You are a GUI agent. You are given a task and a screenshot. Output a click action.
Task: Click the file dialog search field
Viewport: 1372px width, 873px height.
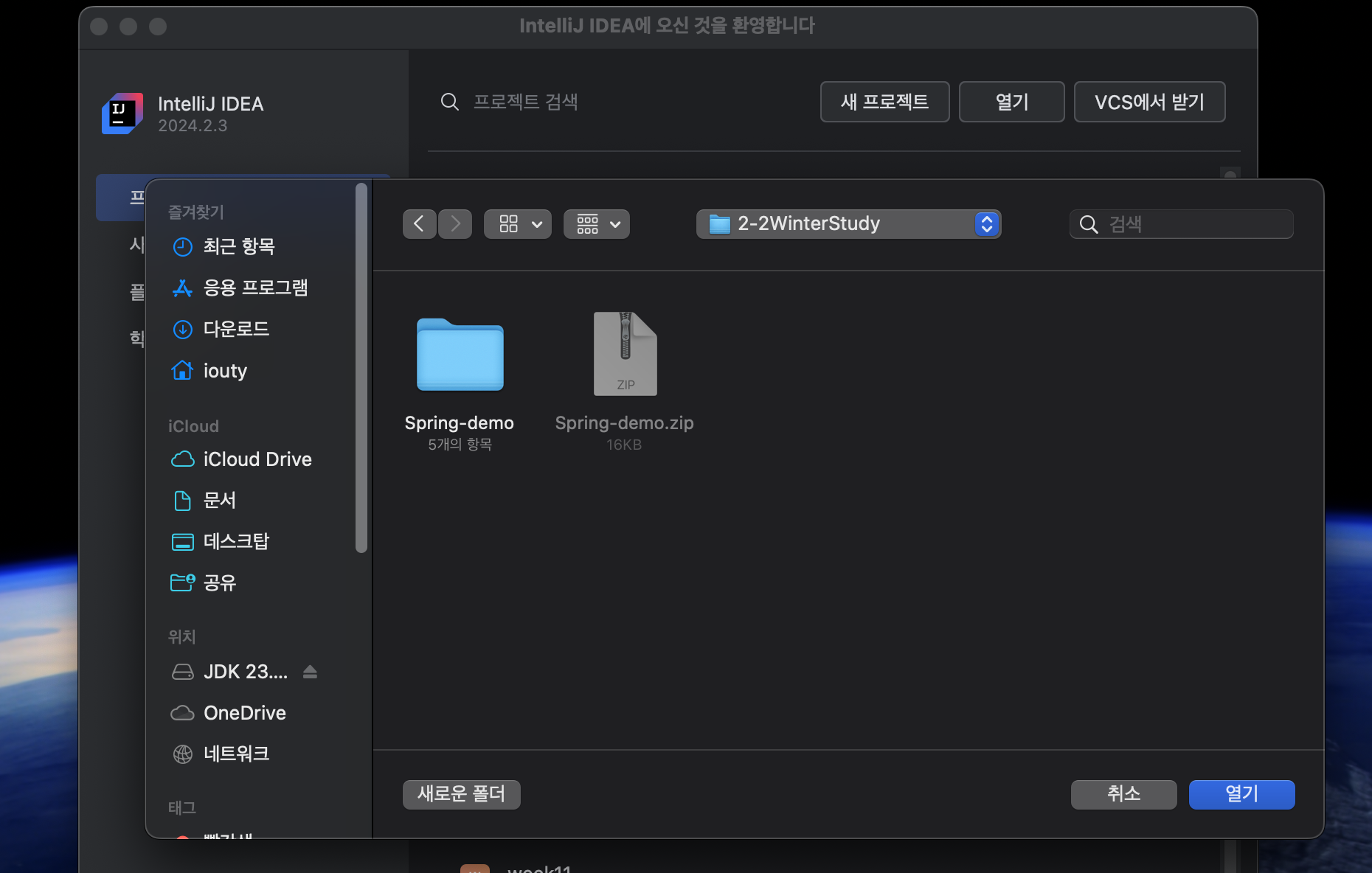tap(1182, 223)
